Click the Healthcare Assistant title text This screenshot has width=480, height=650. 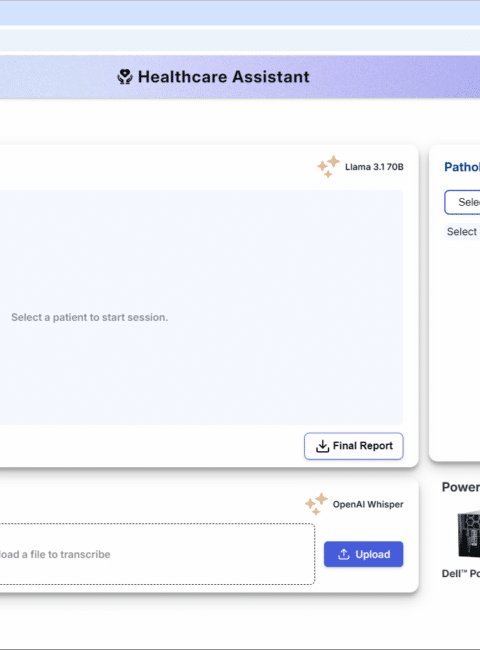coord(223,77)
